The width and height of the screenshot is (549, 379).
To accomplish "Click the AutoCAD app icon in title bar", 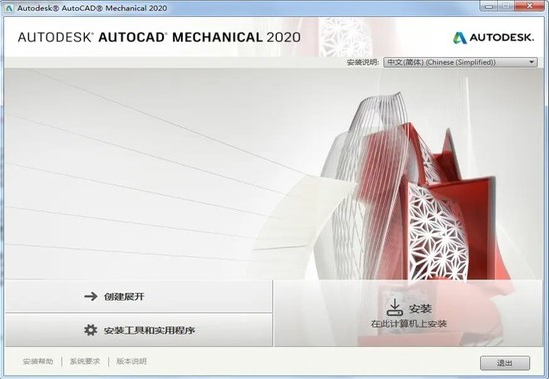I will click(9, 8).
